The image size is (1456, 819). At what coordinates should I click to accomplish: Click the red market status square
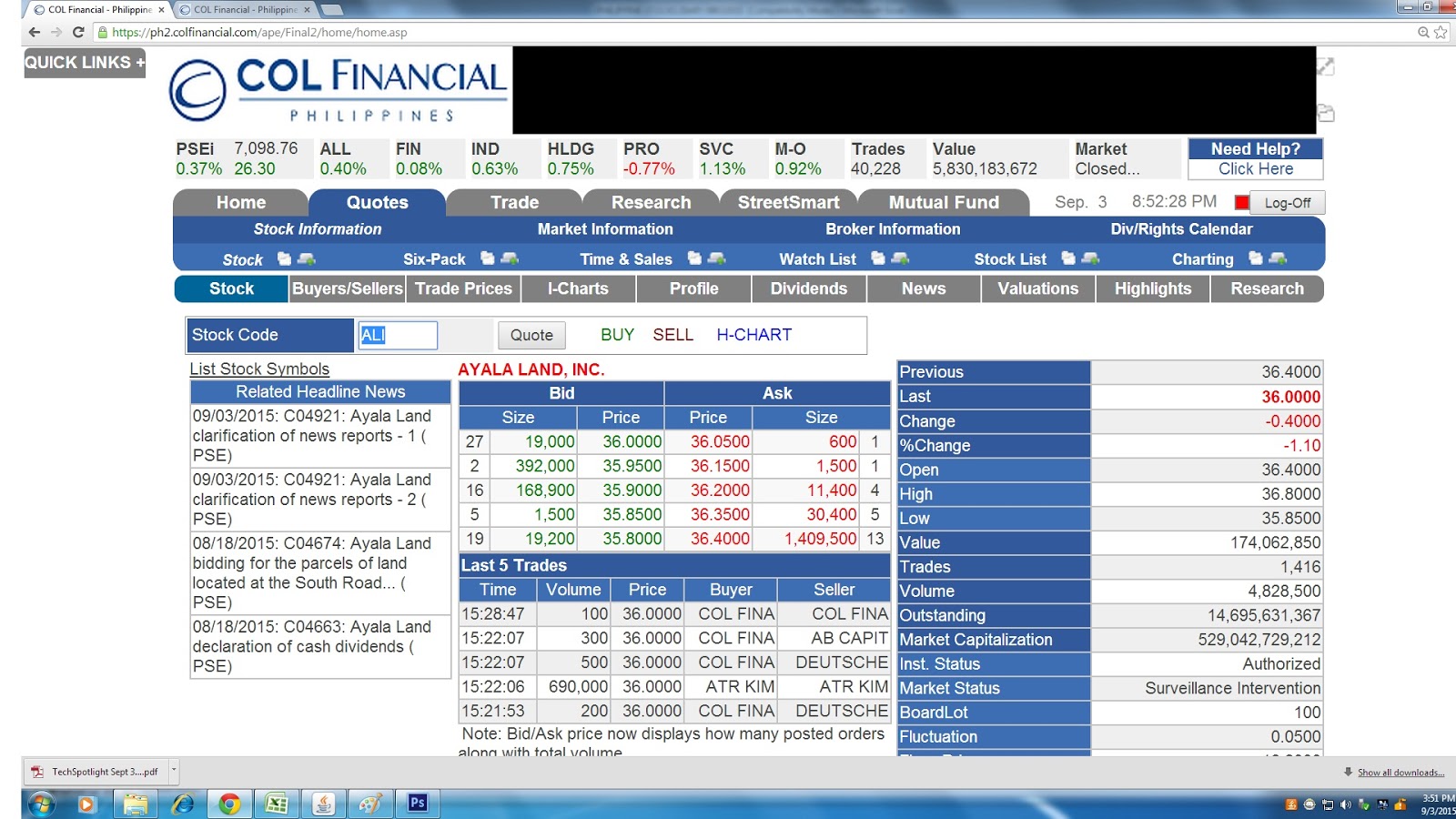pos(1241,202)
